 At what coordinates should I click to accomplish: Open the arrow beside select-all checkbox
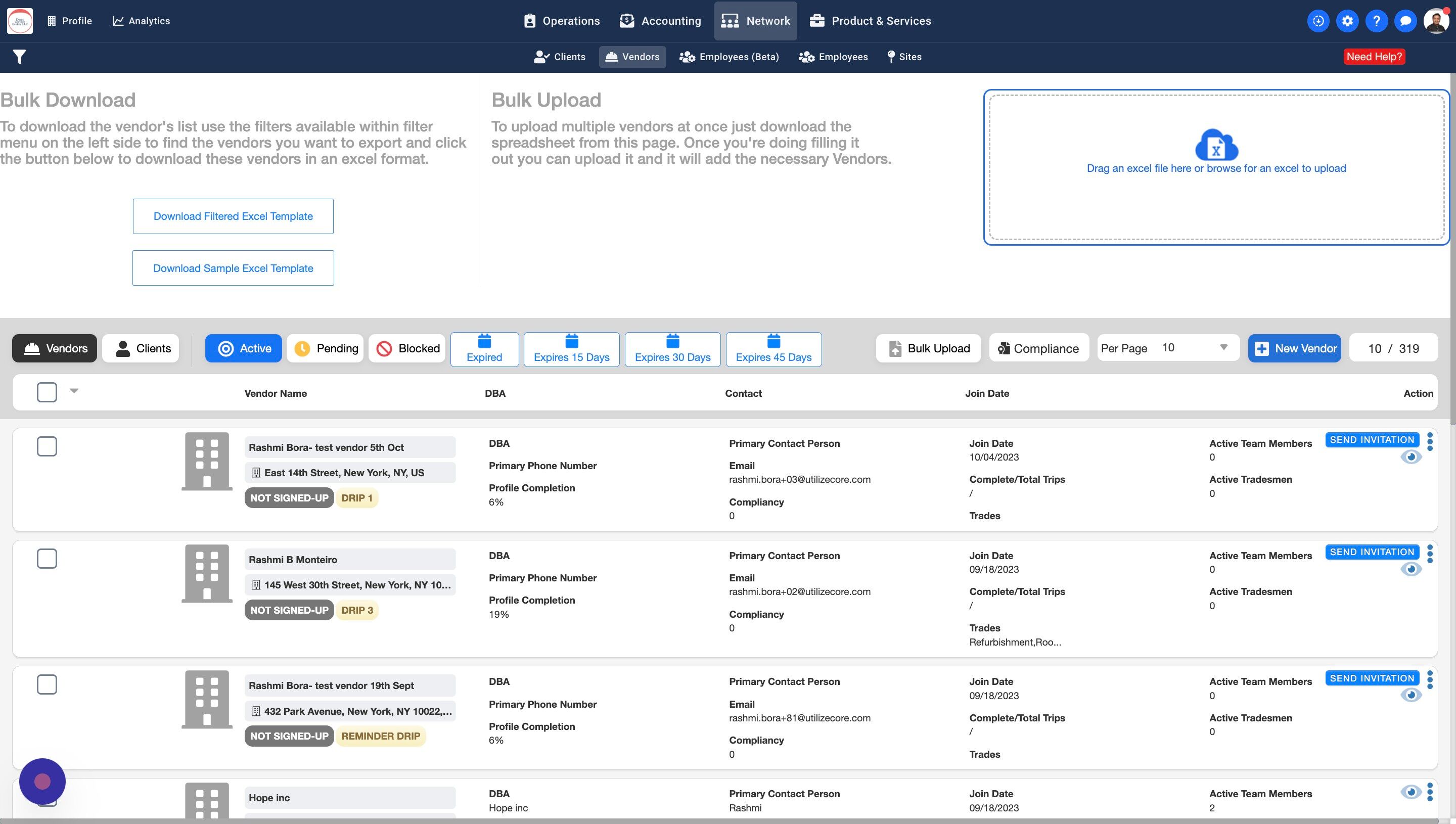[x=74, y=390]
